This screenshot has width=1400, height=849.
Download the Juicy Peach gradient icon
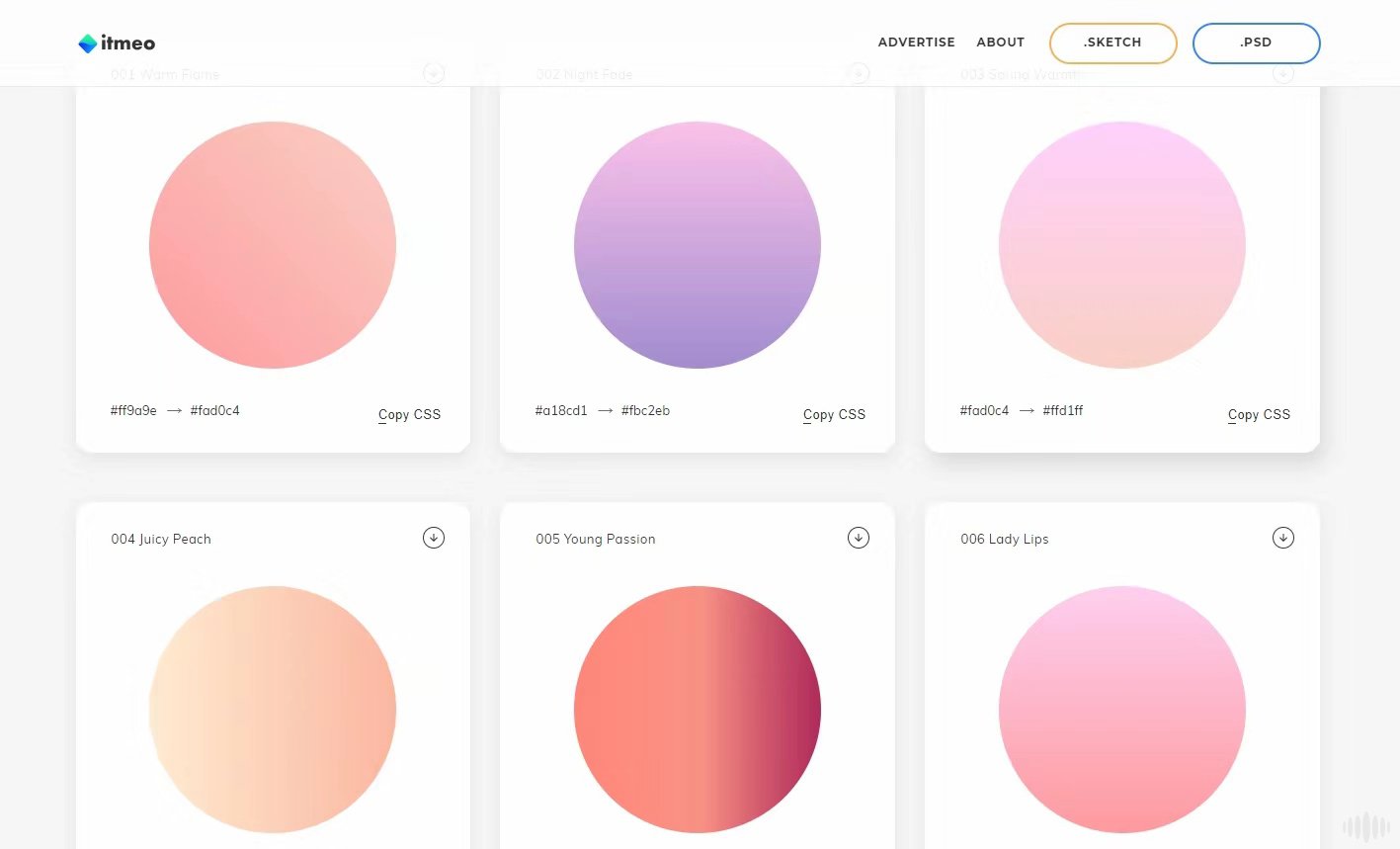(434, 538)
